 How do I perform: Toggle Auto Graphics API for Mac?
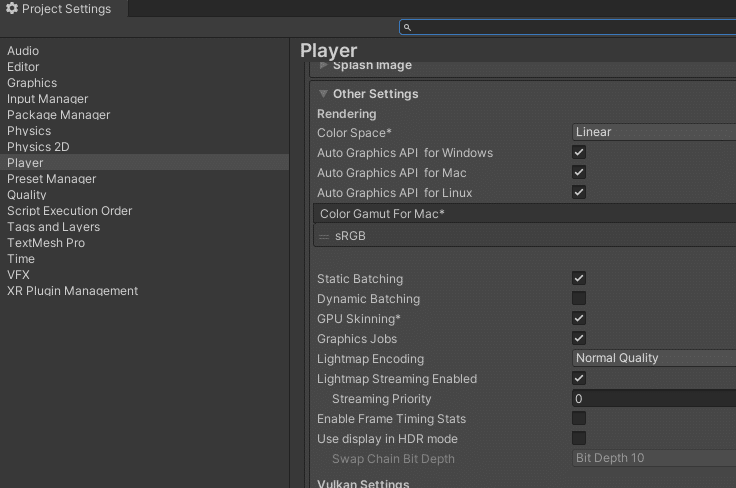(579, 172)
